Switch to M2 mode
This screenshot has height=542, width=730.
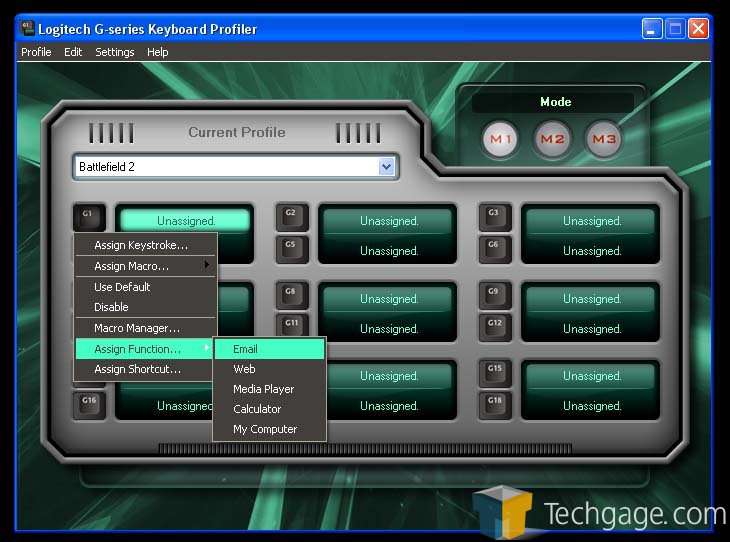click(x=552, y=139)
